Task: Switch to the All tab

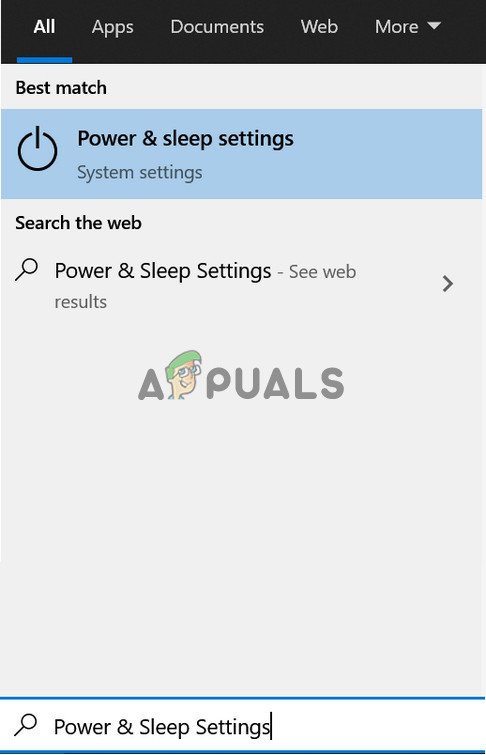Action: click(x=44, y=27)
